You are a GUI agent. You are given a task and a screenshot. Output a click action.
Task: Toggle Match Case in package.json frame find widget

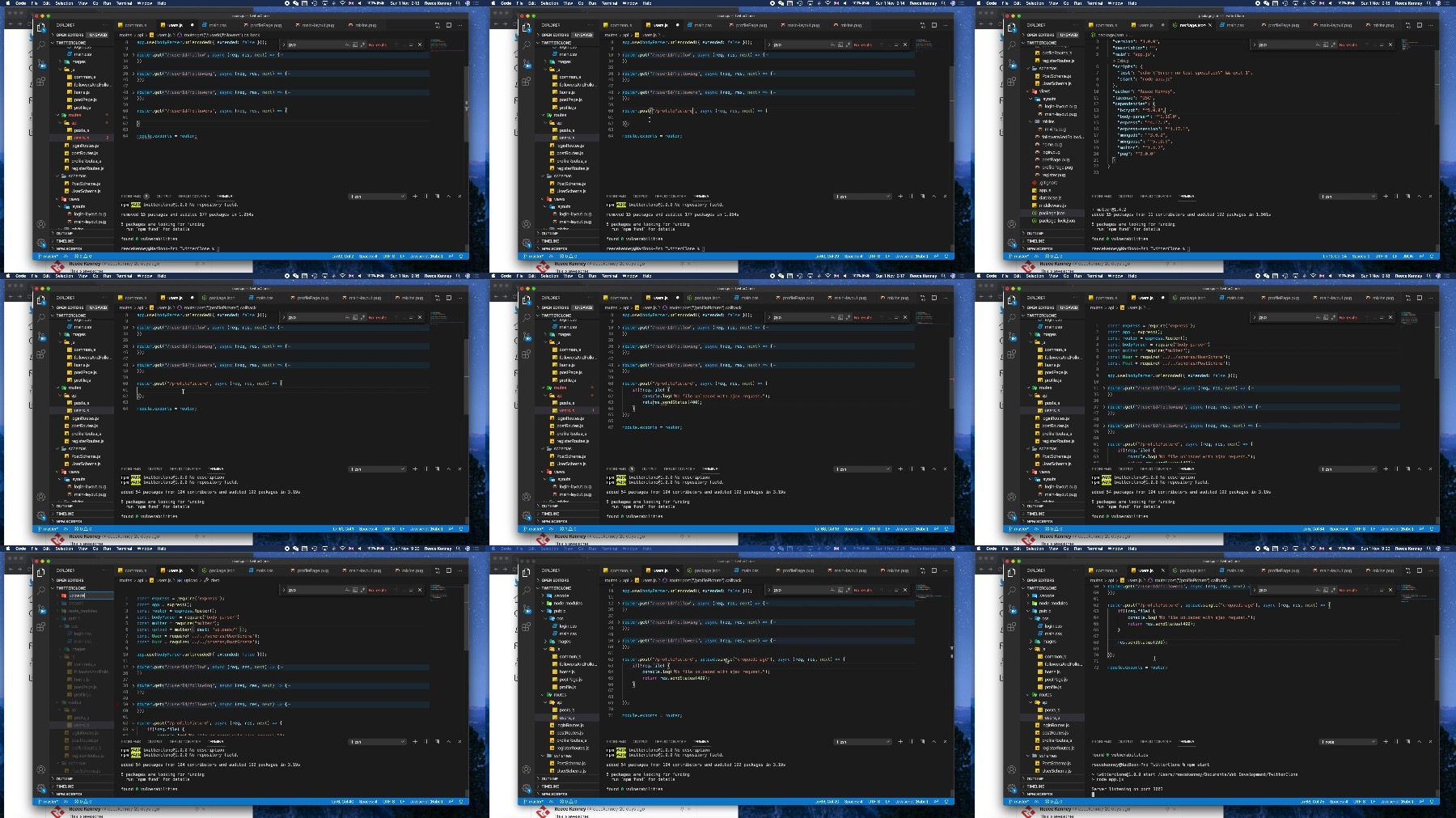pos(1318,45)
